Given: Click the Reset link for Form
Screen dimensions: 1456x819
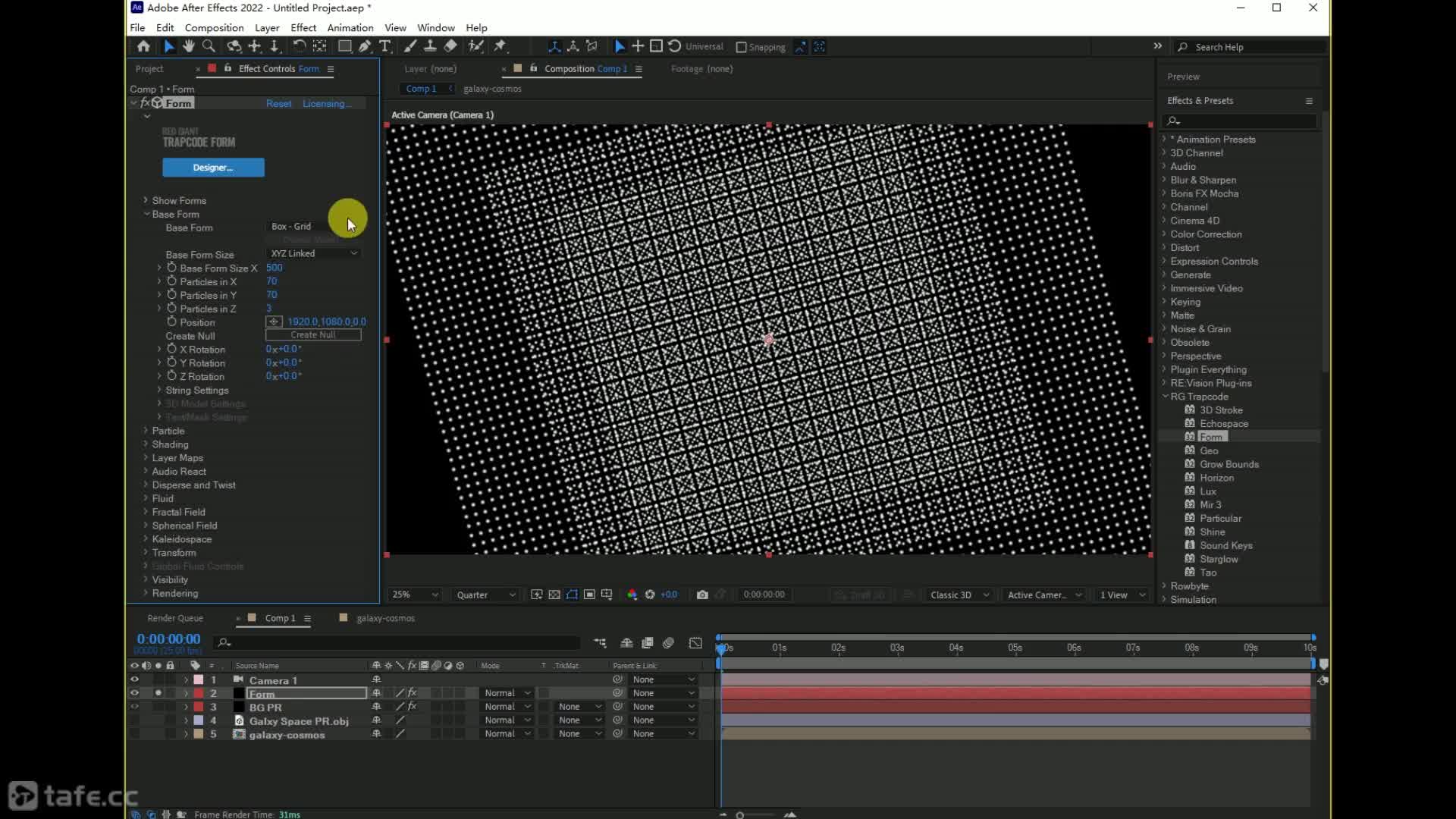Looking at the screenshot, I should [278, 104].
